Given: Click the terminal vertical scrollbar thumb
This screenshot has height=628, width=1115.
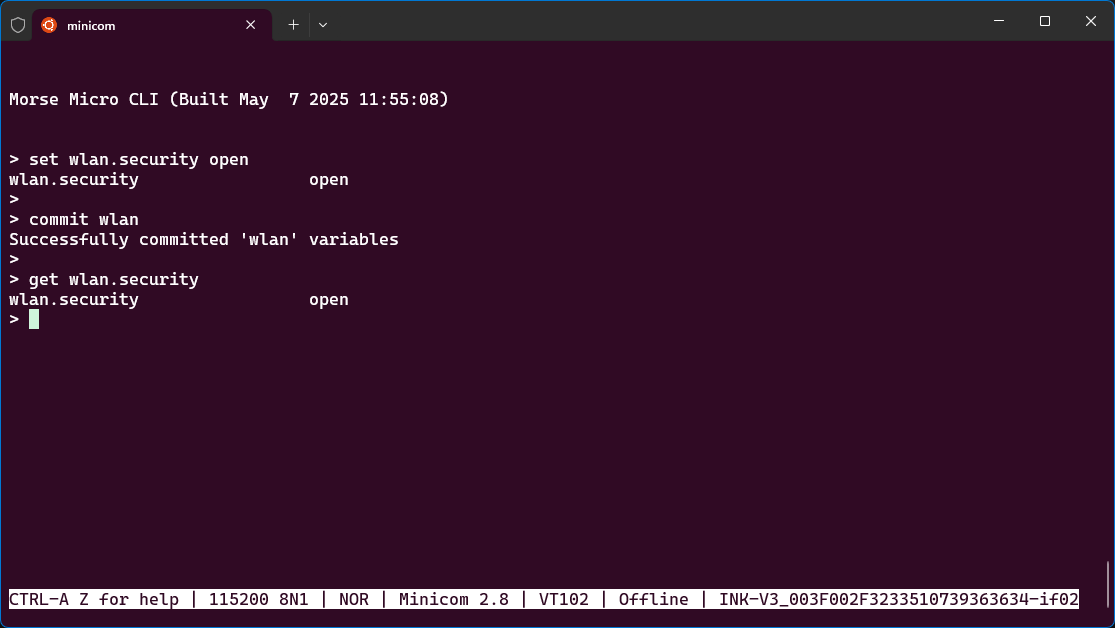Looking at the screenshot, I should click(1108, 584).
